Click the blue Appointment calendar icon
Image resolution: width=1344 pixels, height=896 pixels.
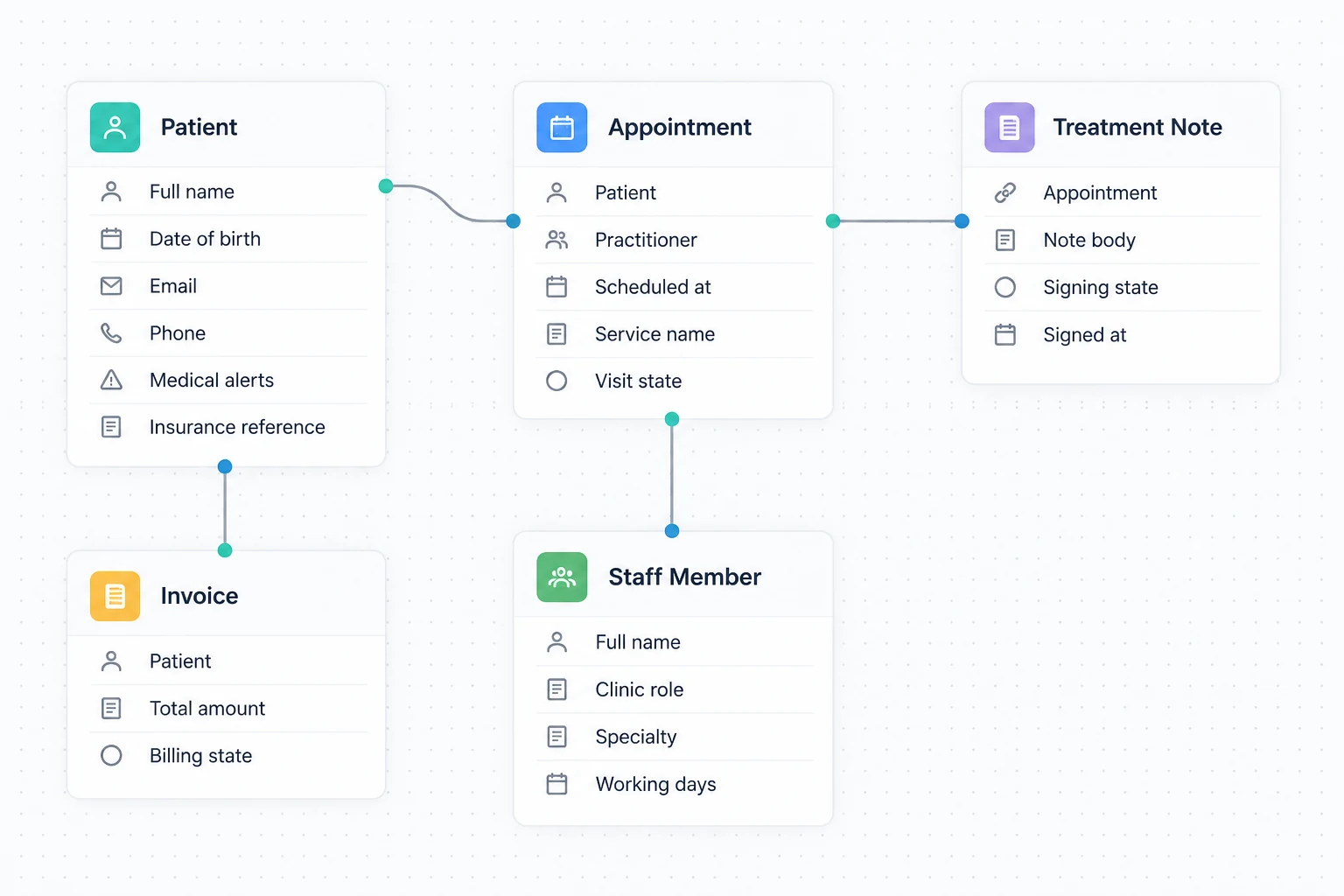coord(562,128)
